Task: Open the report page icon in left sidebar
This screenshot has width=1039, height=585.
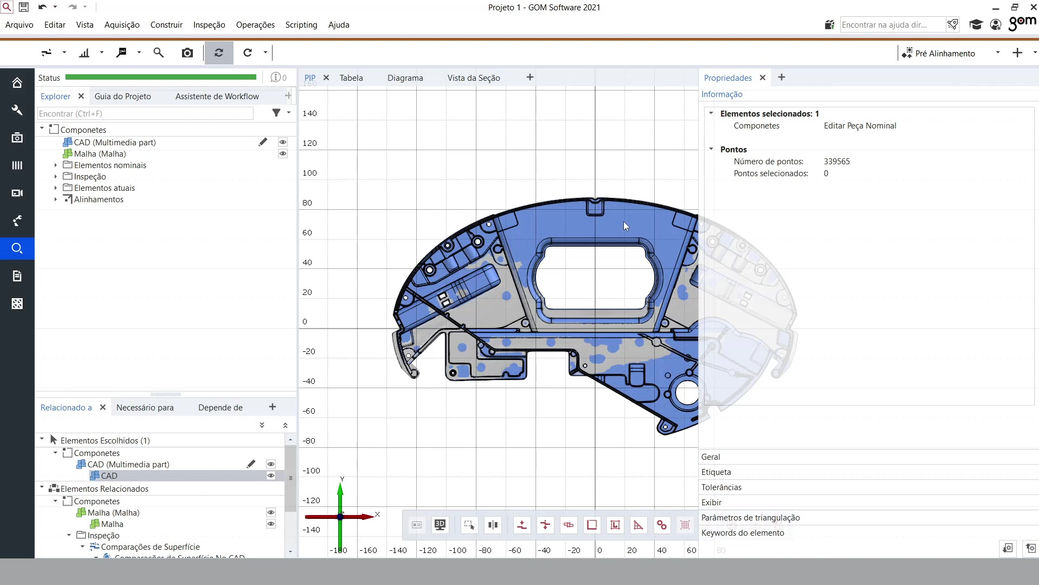Action: (17, 276)
